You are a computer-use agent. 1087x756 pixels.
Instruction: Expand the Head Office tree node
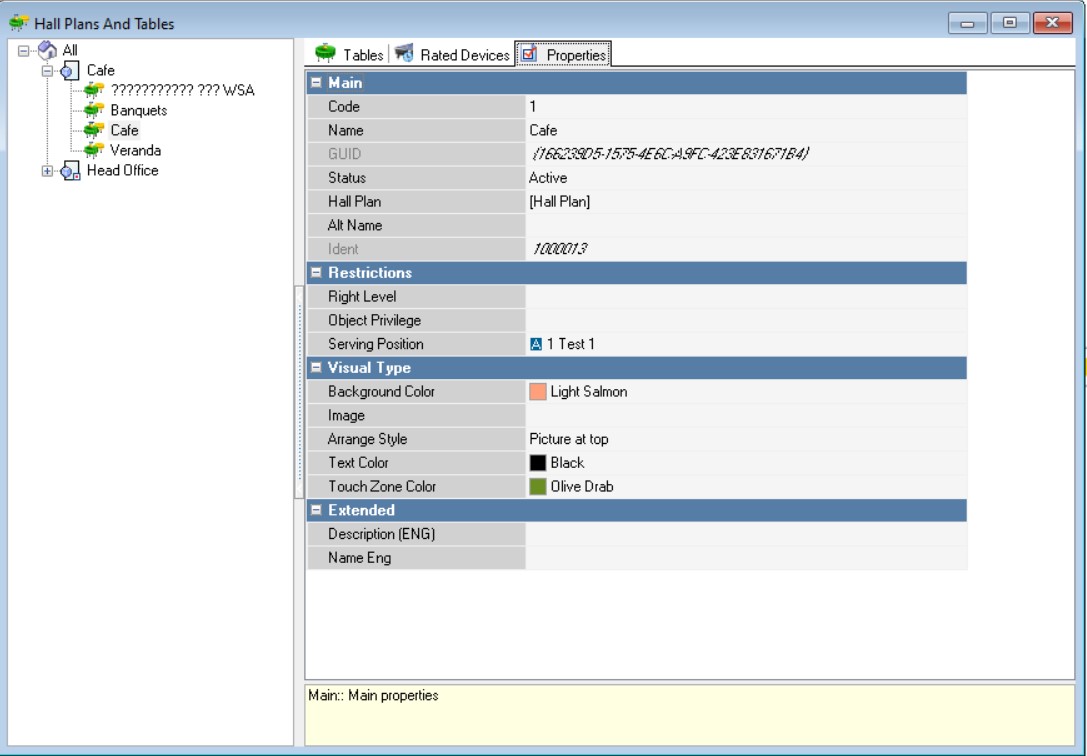click(47, 171)
